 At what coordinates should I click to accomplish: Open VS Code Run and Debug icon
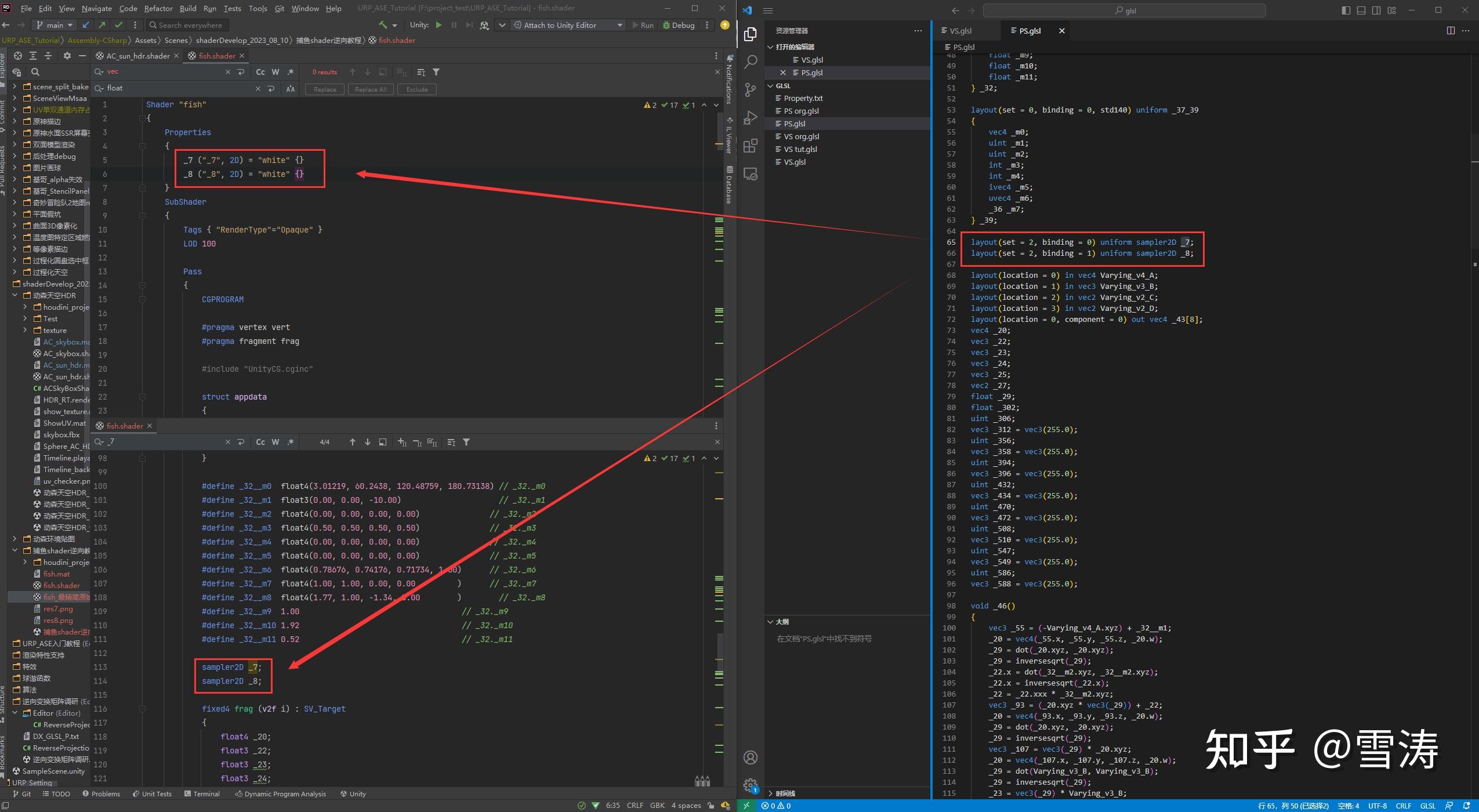[751, 118]
